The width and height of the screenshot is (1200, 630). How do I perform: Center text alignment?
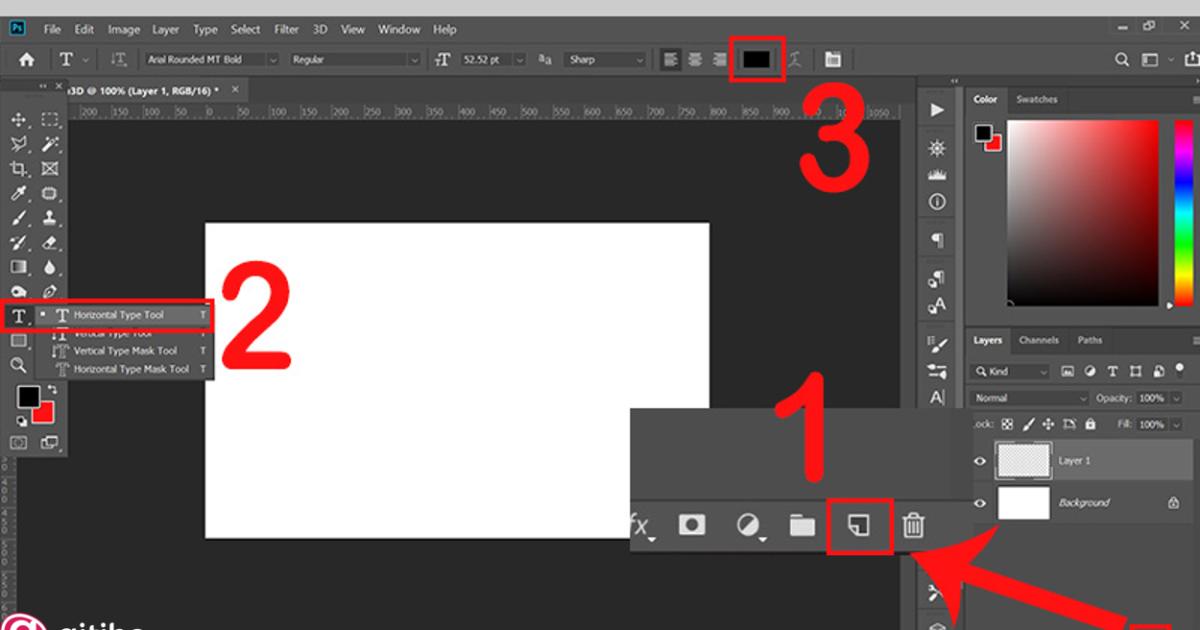[696, 60]
